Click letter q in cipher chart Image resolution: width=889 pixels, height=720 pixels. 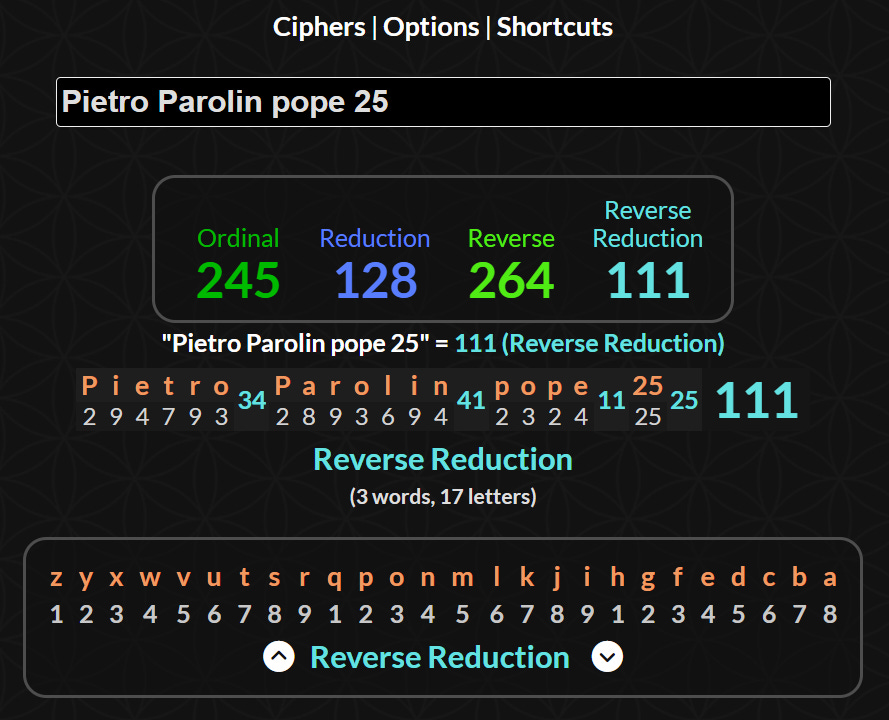pyautogui.click(x=335, y=578)
